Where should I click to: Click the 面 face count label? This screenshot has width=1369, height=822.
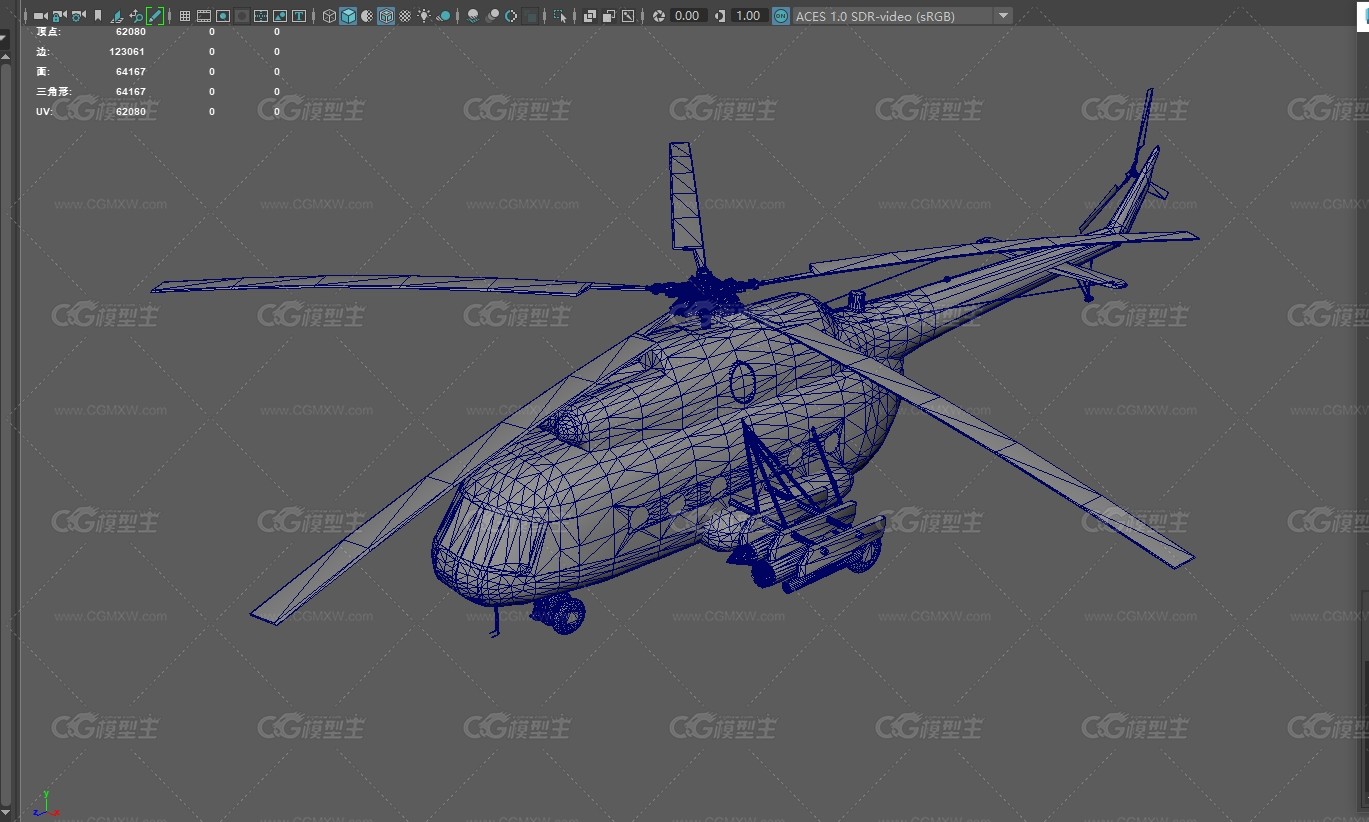[x=42, y=71]
